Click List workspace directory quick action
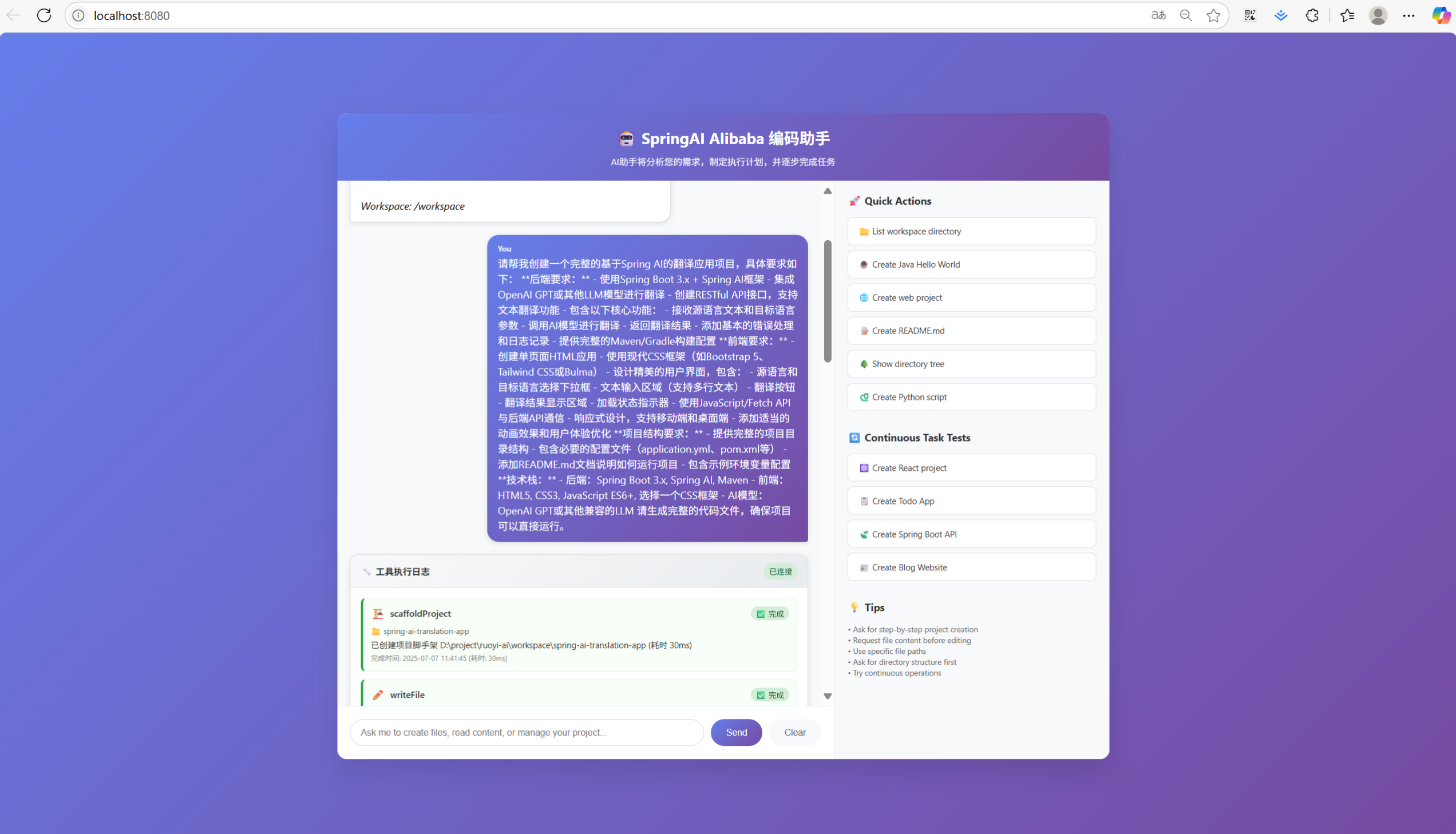Screen dimensions: 1456x834 click(x=971, y=232)
